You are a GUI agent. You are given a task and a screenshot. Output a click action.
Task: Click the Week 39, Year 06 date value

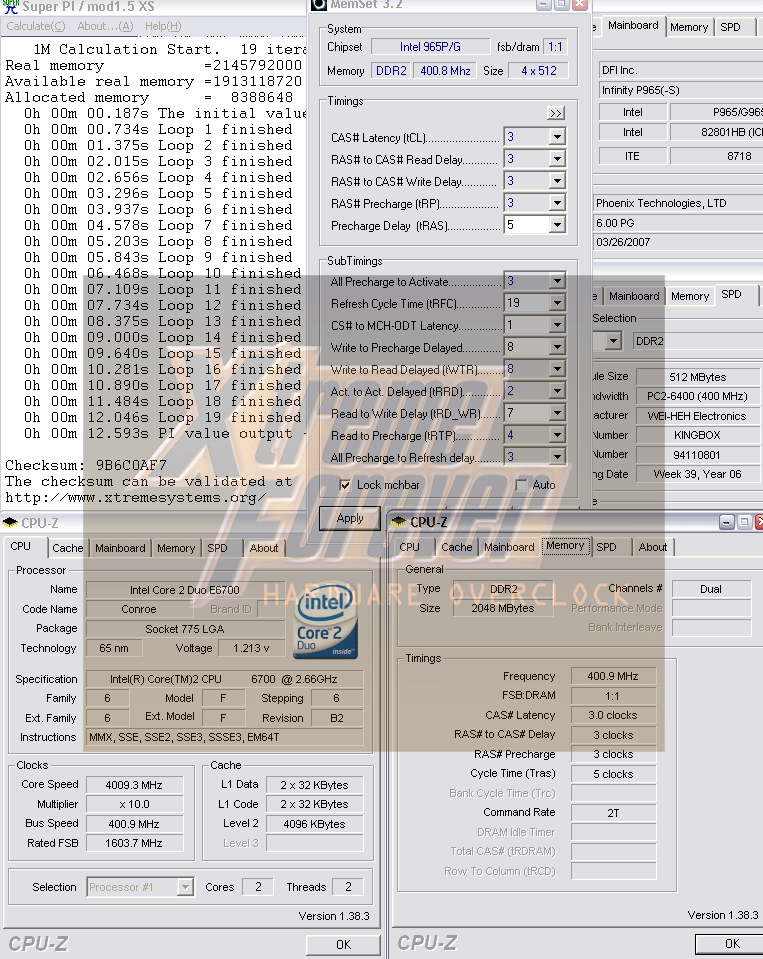pyautogui.click(x=697, y=474)
